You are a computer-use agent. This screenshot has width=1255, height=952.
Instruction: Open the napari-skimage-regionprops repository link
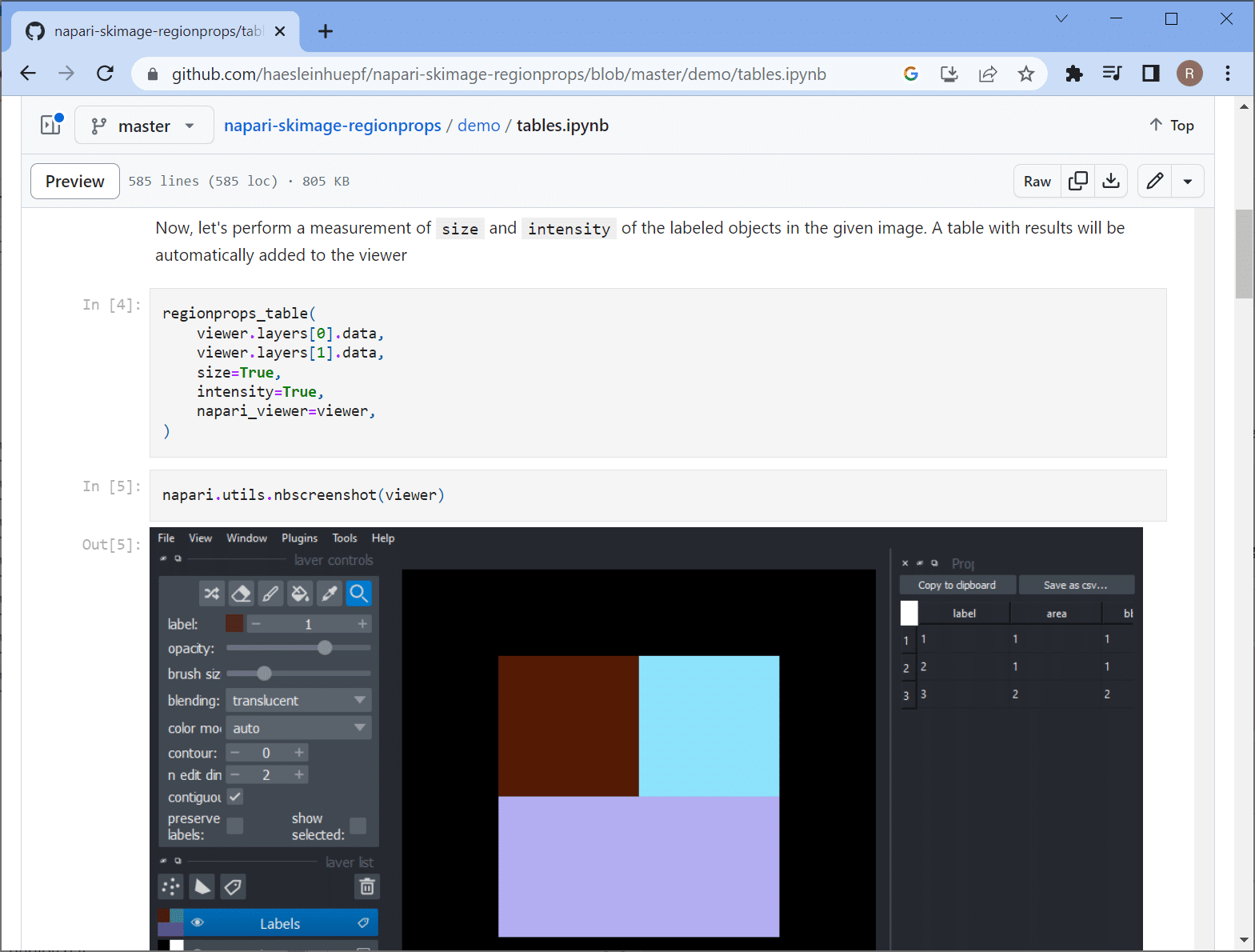[x=332, y=126]
